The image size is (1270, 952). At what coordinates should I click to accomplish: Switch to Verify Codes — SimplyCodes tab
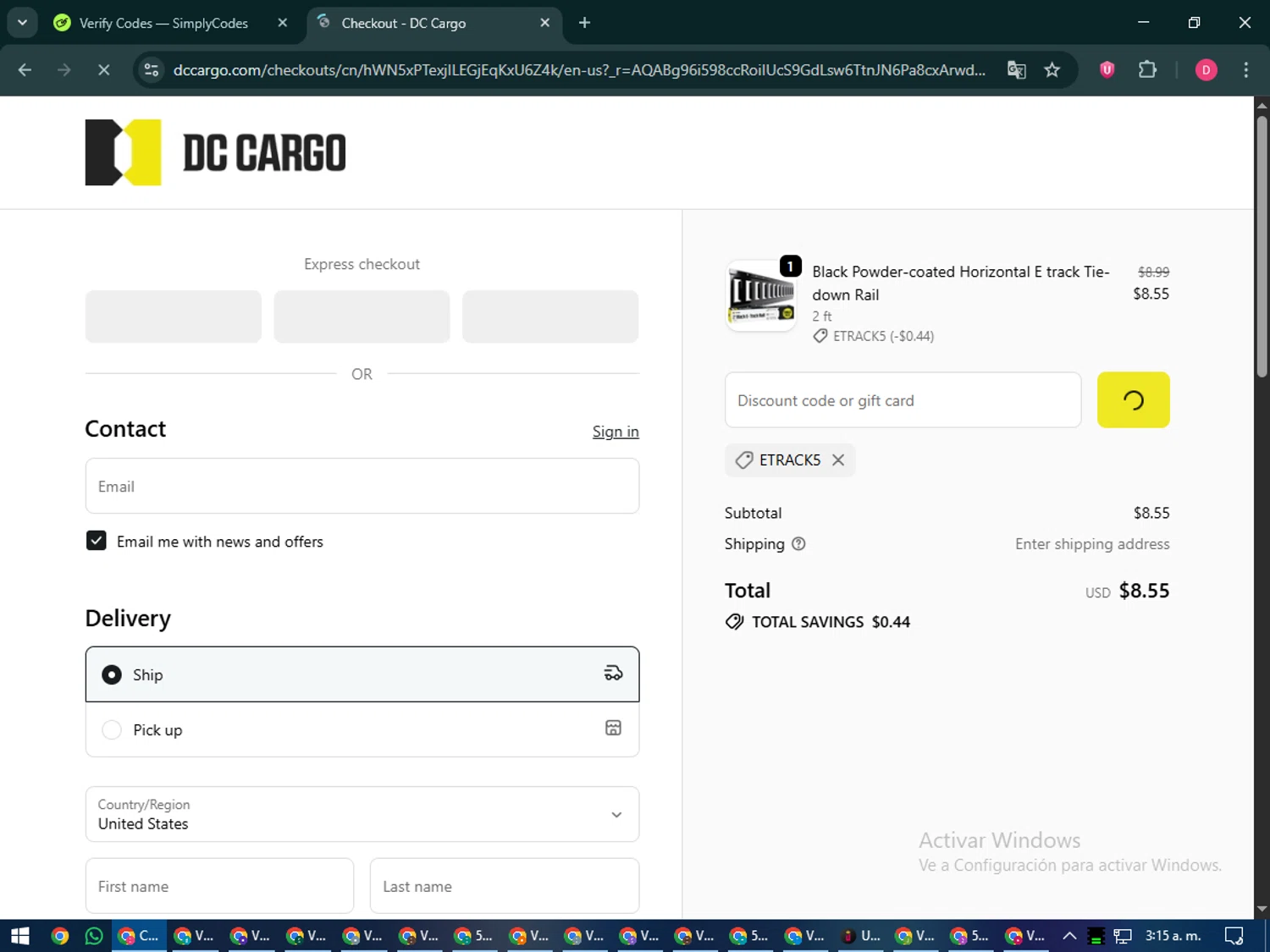163,23
